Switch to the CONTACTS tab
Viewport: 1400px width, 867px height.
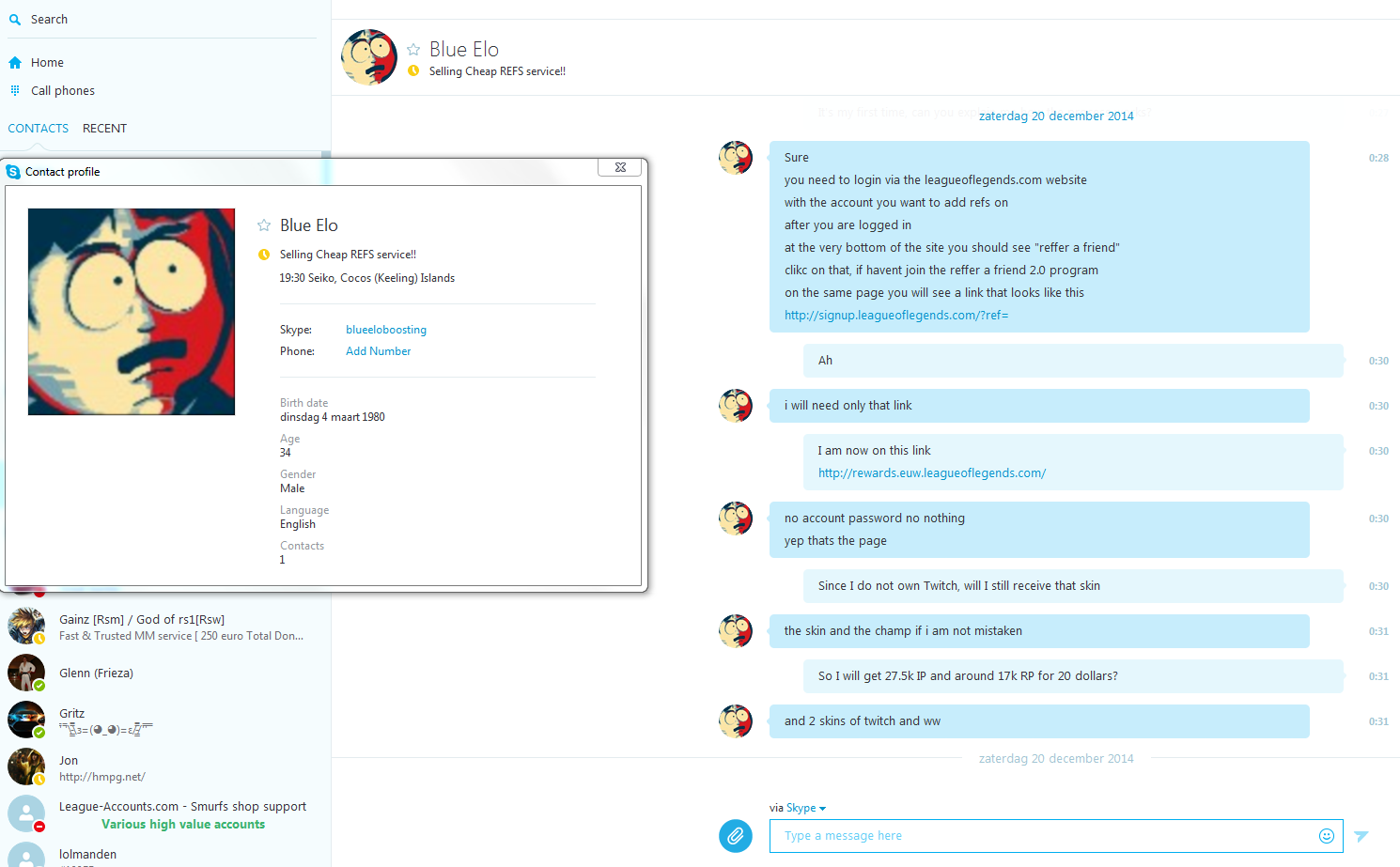click(39, 129)
